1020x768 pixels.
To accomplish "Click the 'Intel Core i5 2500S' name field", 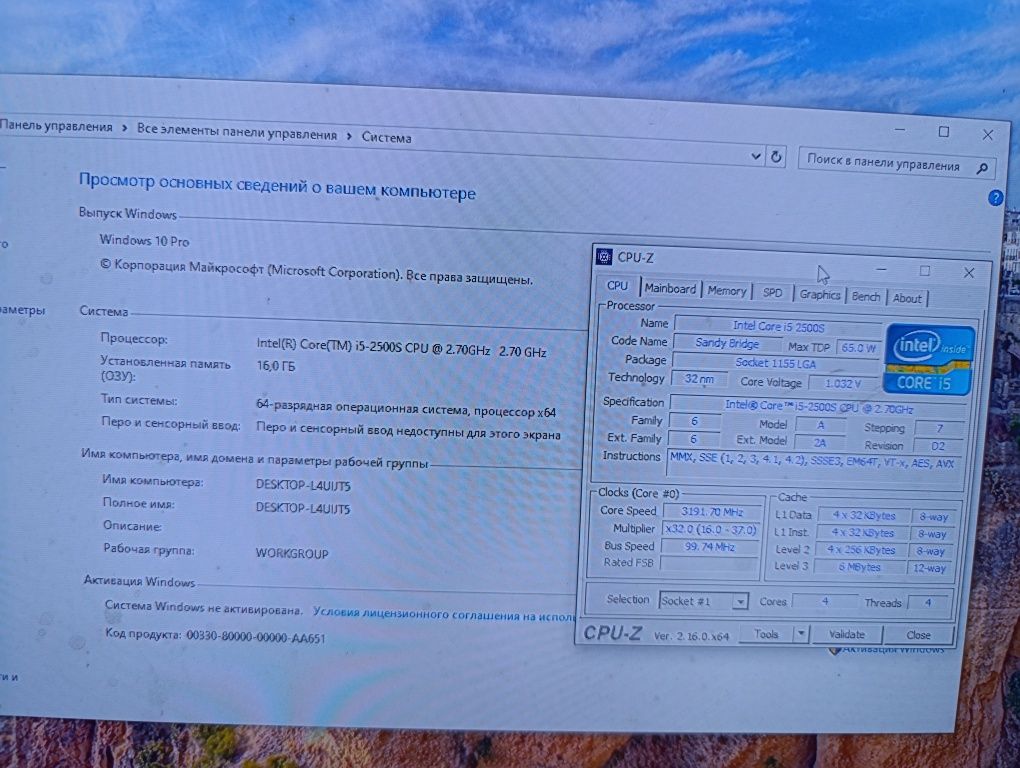I will click(778, 326).
